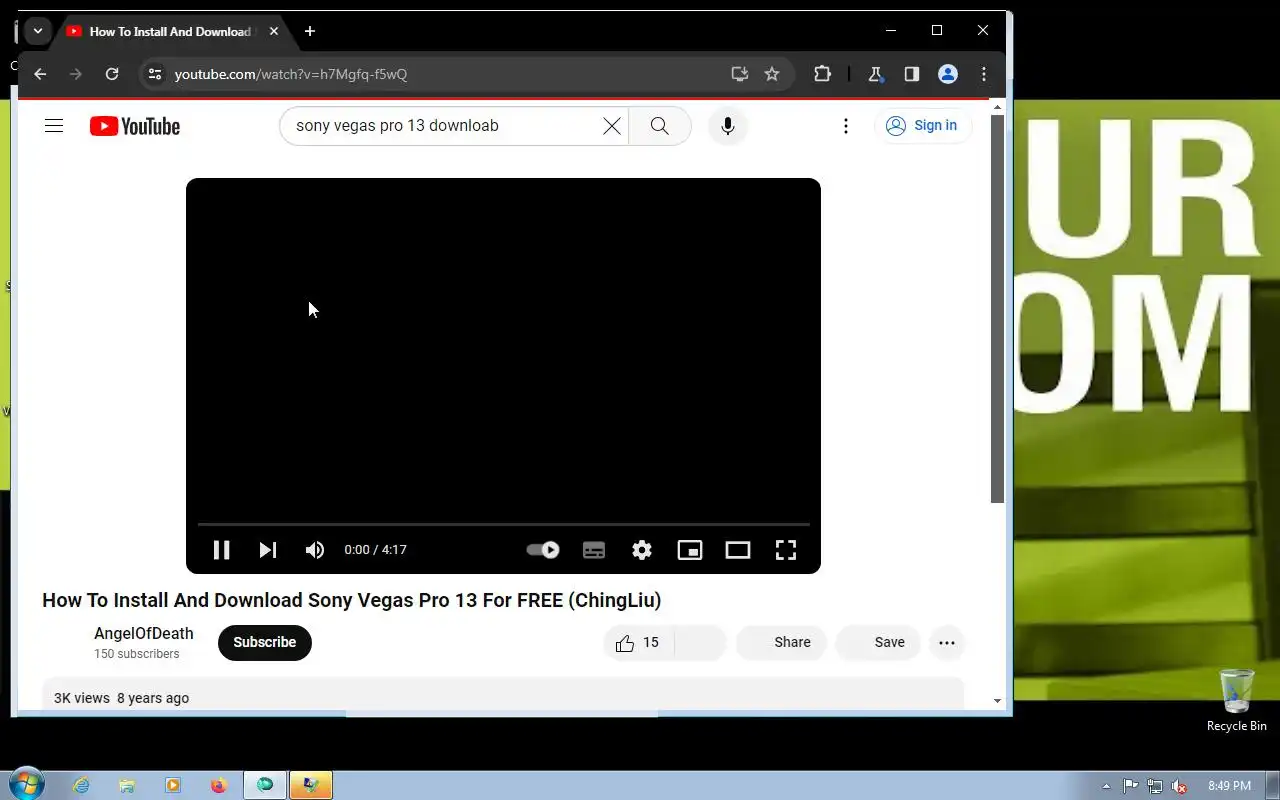The height and width of the screenshot is (800, 1280).
Task: Open the Windows Start menu
Action: pyautogui.click(x=27, y=785)
